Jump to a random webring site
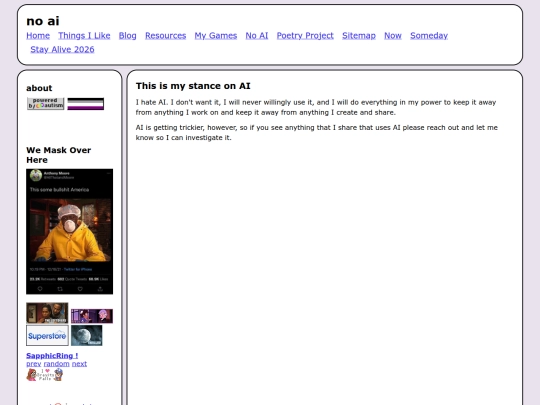This screenshot has height=405, width=540. (x=56, y=364)
